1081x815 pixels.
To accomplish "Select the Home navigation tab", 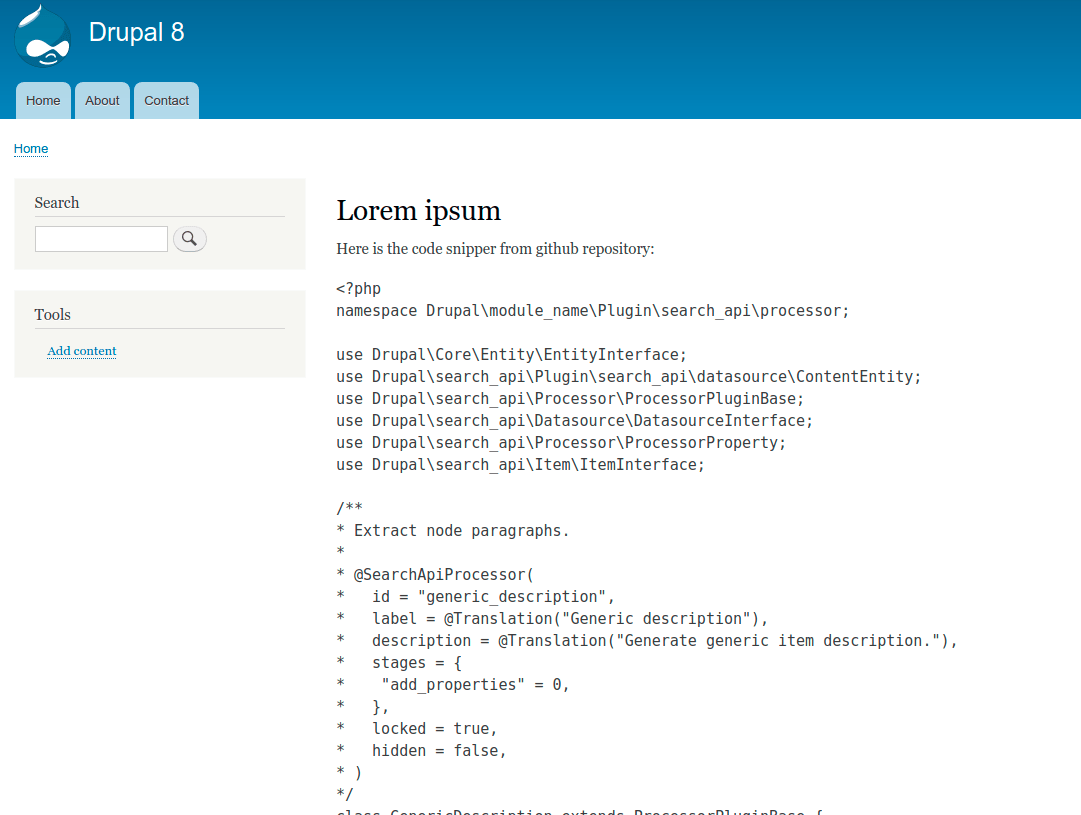I will point(42,100).
